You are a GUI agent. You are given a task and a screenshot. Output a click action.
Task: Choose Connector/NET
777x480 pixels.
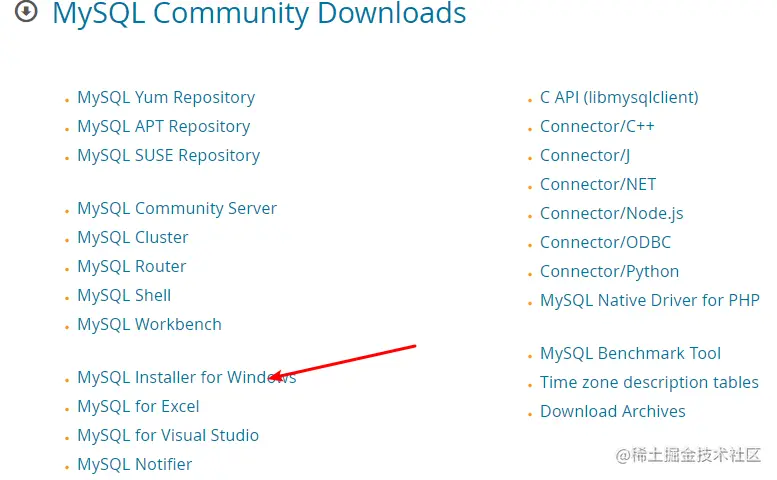click(598, 184)
